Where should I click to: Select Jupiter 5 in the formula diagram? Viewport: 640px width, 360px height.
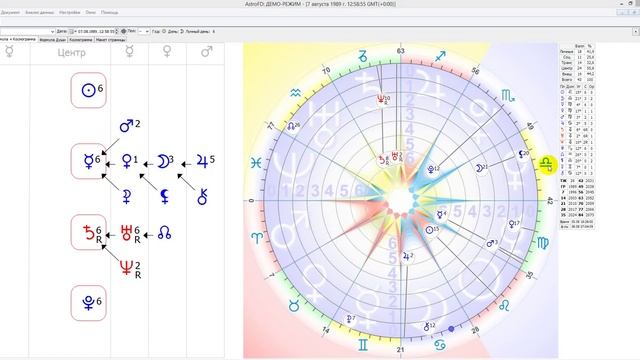(205, 161)
